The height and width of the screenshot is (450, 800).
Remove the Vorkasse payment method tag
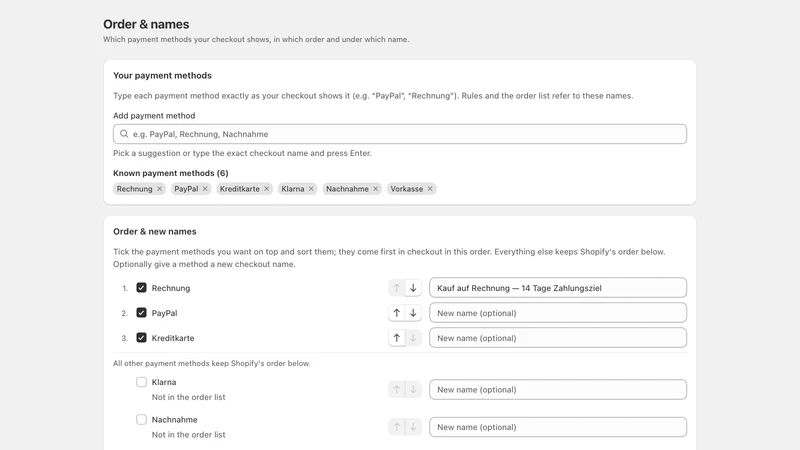430,189
